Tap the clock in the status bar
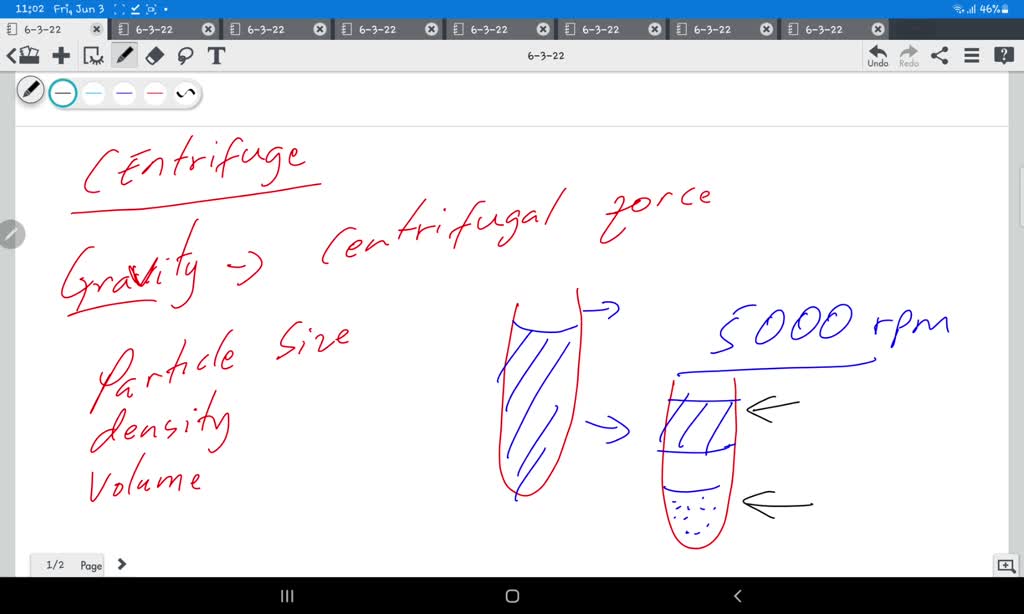 29,9
